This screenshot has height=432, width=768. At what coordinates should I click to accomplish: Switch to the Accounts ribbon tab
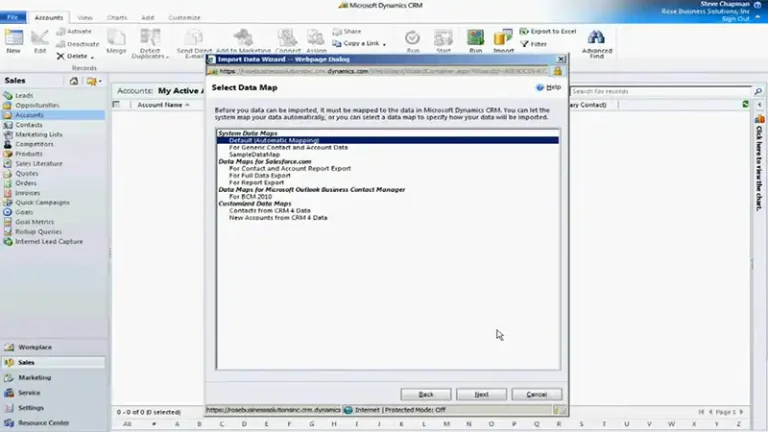48,18
